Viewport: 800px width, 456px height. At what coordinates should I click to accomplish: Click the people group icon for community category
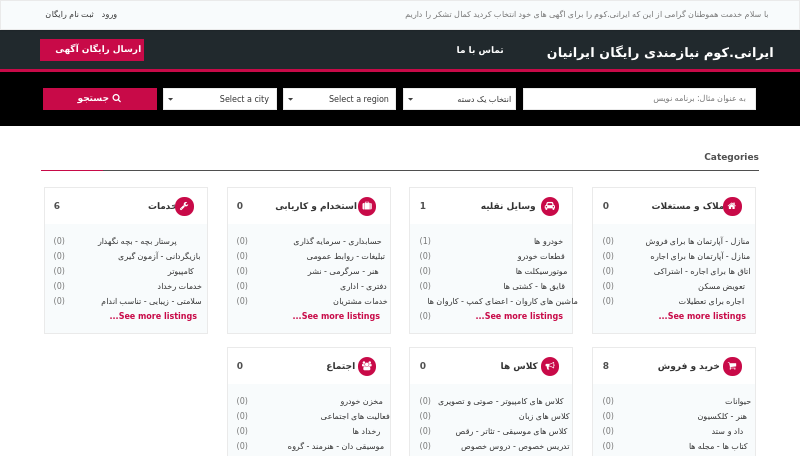point(367,366)
